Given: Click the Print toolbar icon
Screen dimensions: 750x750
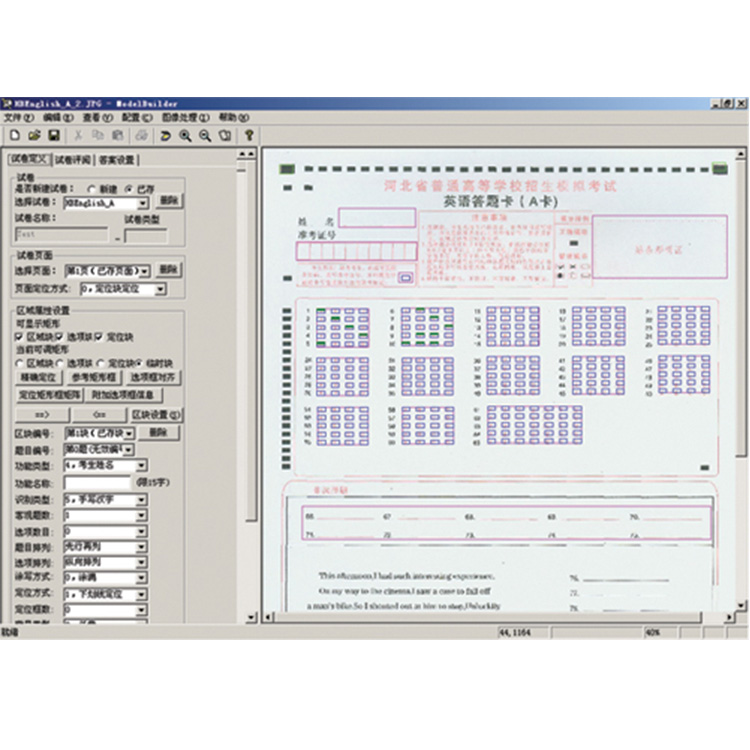Looking at the screenshot, I should point(141,135).
